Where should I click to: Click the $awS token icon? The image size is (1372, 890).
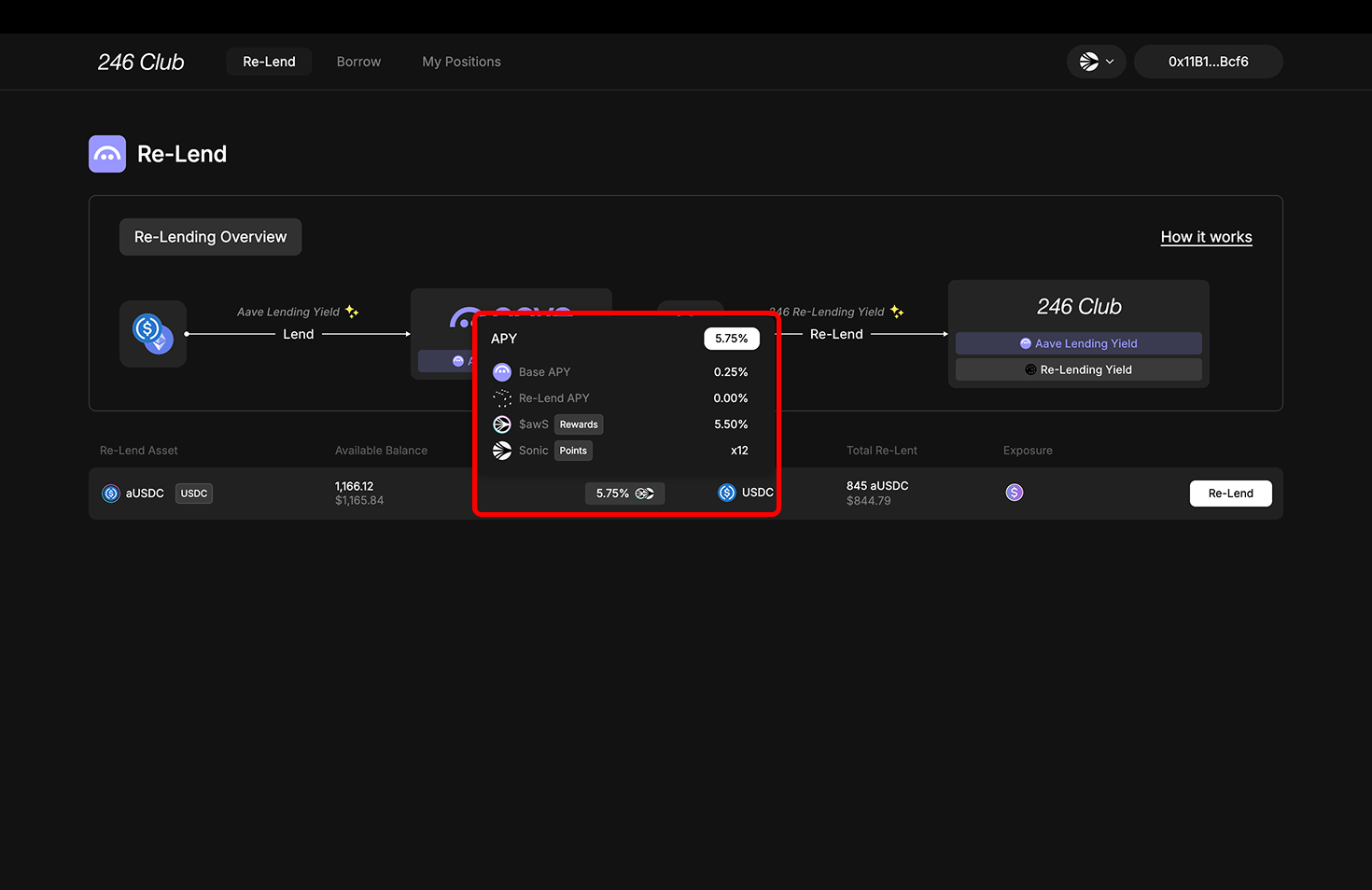502,424
